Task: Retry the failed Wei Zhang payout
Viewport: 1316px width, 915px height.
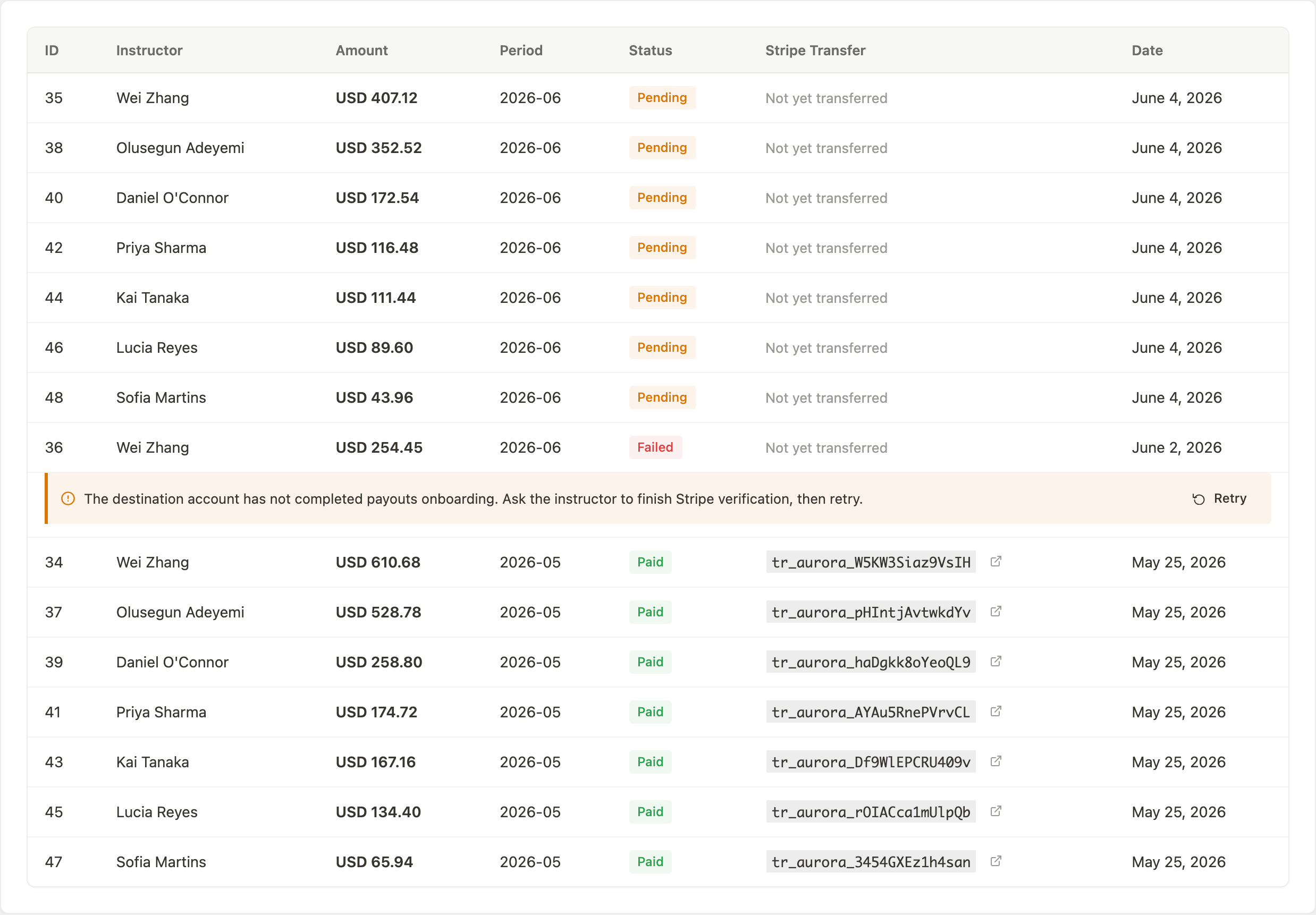Action: [1219, 498]
